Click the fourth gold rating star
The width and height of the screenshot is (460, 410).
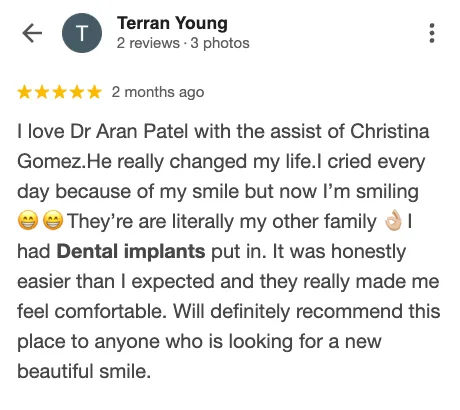tap(77, 92)
